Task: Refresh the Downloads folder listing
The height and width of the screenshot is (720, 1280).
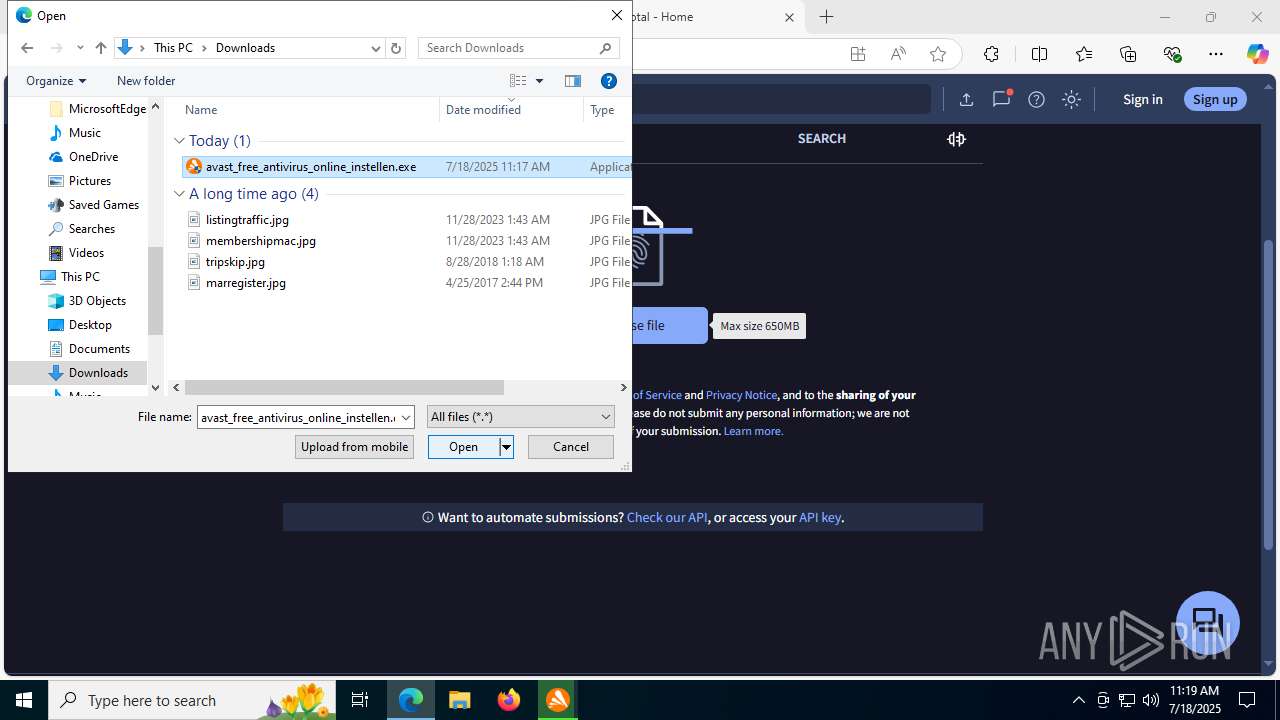Action: 396,48
